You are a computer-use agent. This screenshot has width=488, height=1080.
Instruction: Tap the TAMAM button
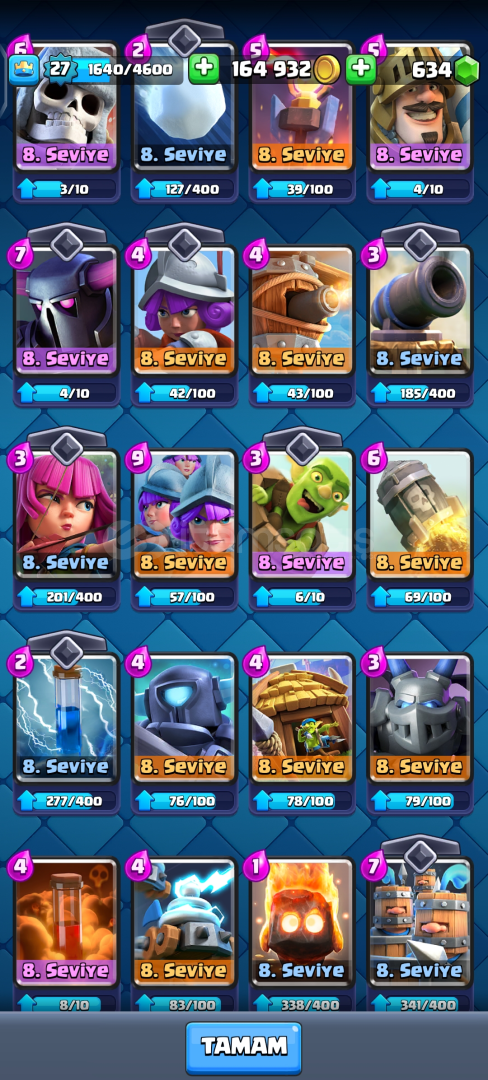click(x=244, y=1048)
